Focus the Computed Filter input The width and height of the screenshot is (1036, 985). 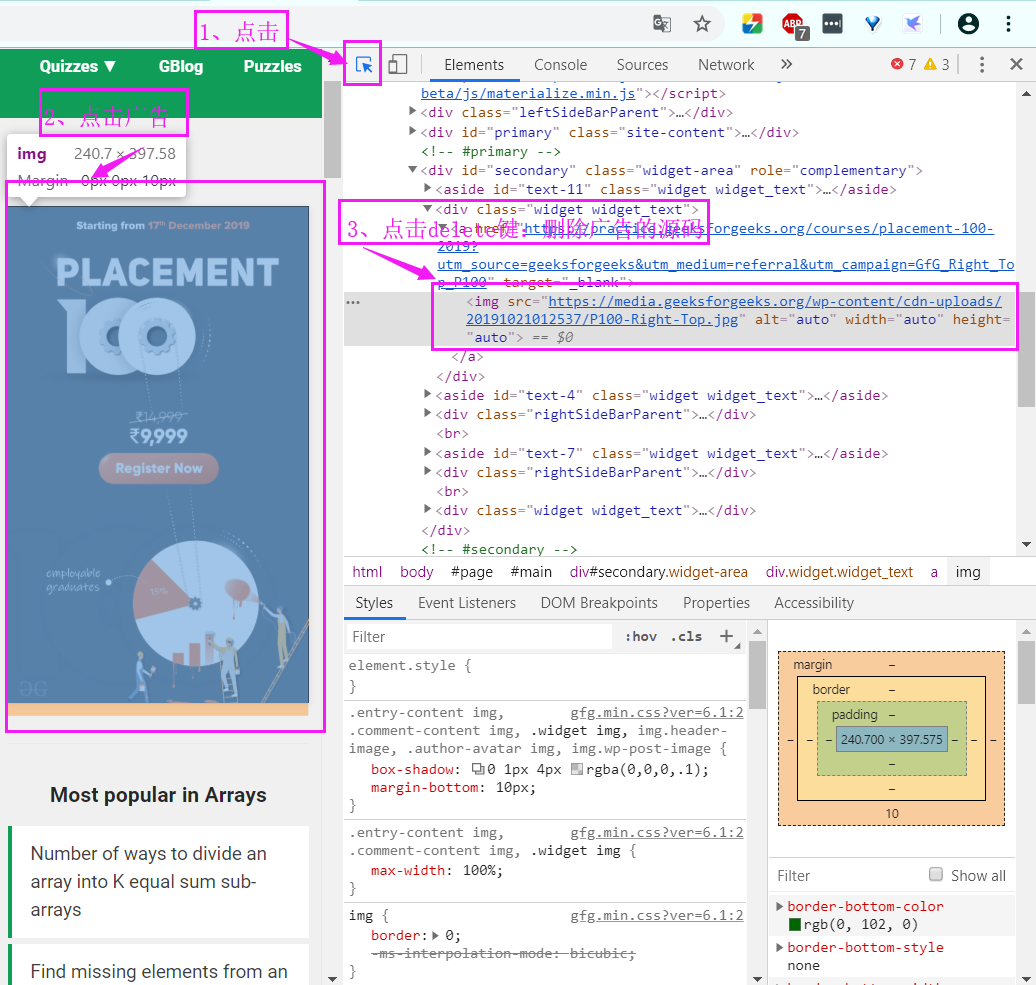(849, 875)
